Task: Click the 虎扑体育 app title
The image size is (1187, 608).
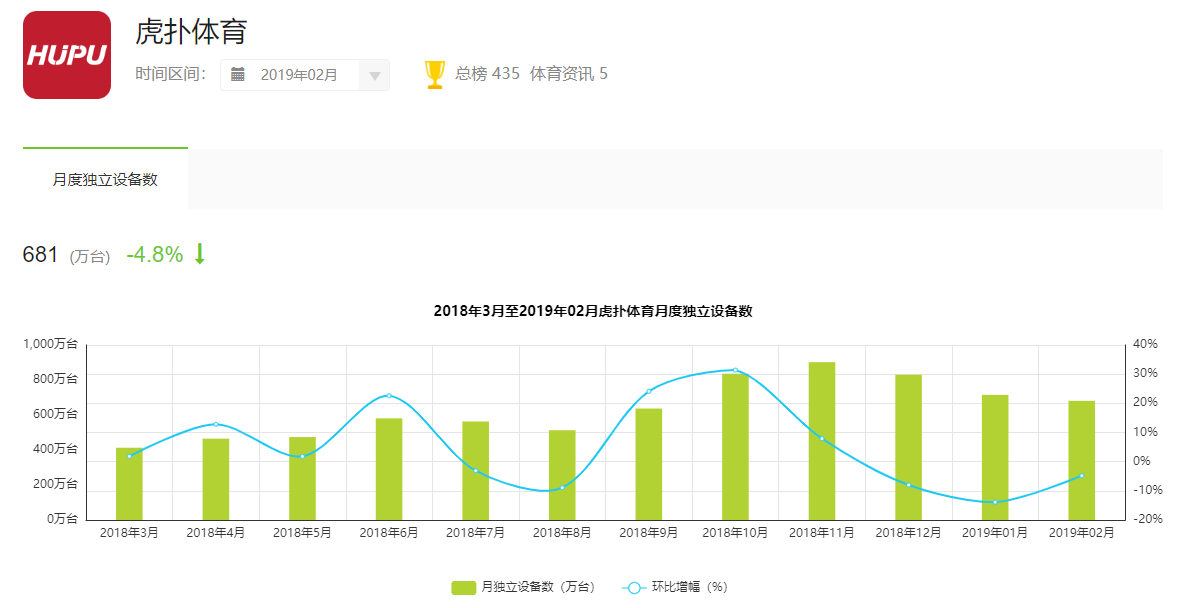Action: (x=191, y=33)
